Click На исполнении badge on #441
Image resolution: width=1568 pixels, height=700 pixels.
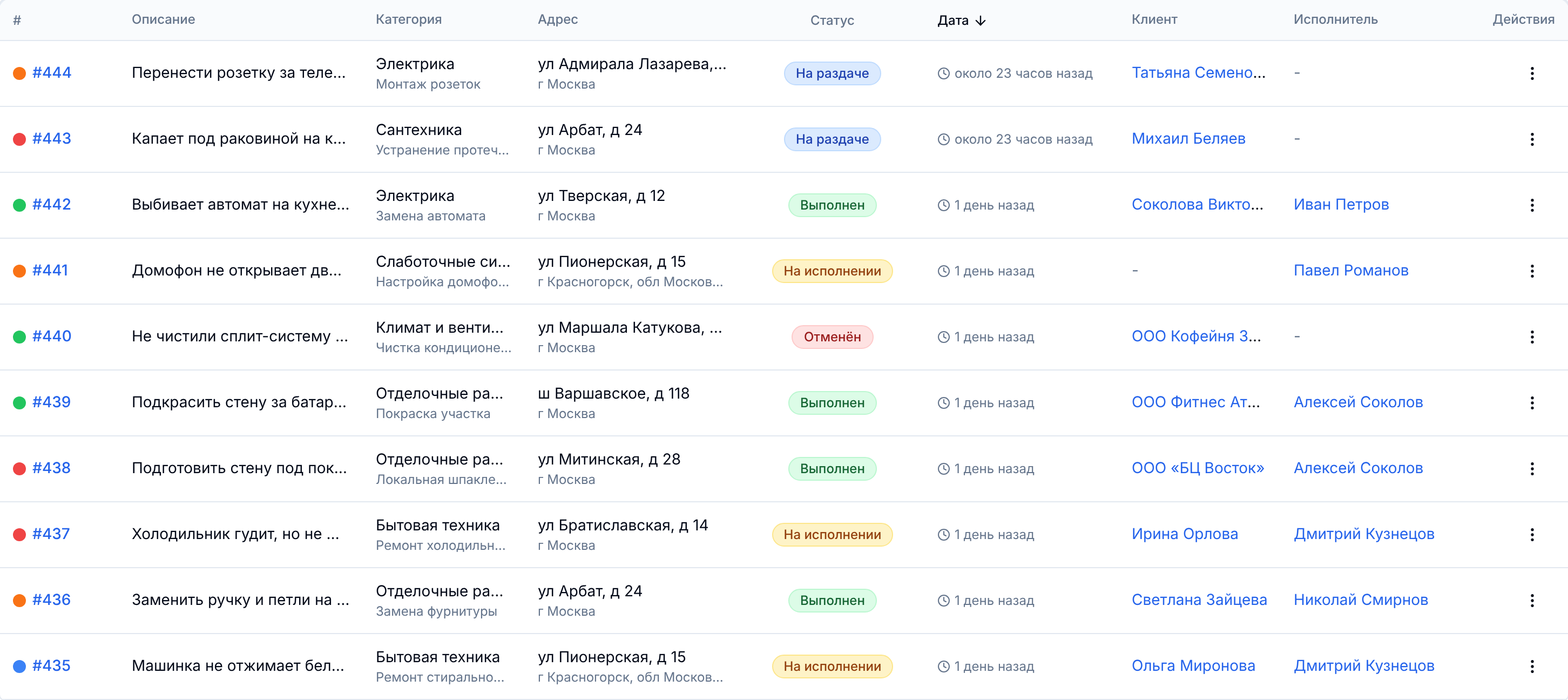pyautogui.click(x=832, y=271)
